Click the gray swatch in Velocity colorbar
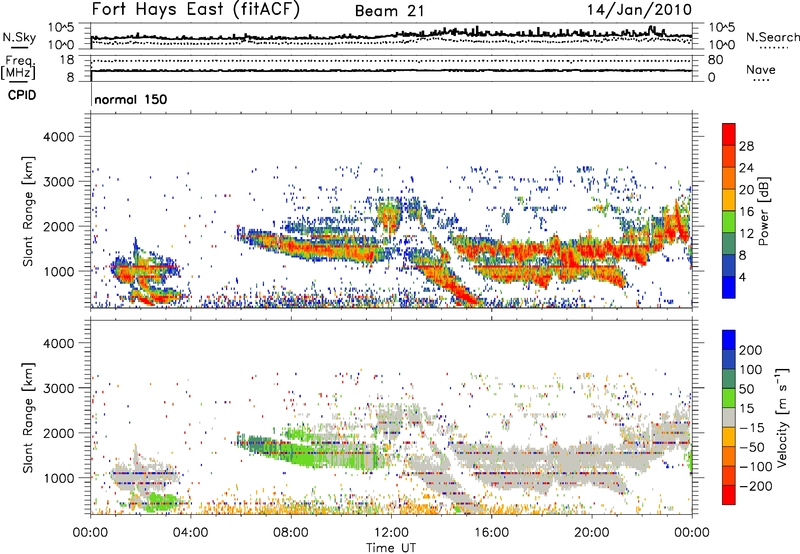Viewport: 800px width, 554px height. click(729, 417)
